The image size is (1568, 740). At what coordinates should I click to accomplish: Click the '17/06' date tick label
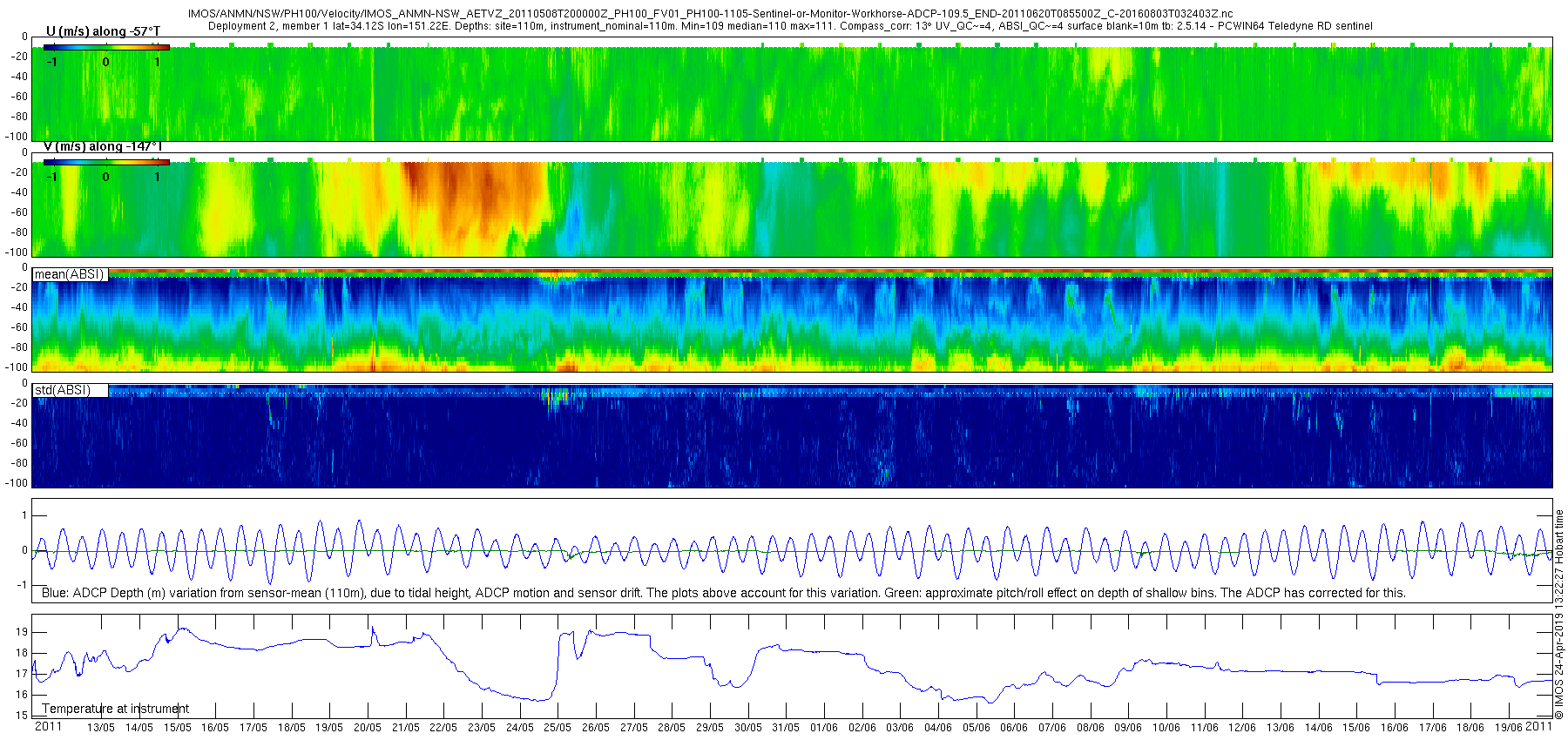tap(1433, 728)
